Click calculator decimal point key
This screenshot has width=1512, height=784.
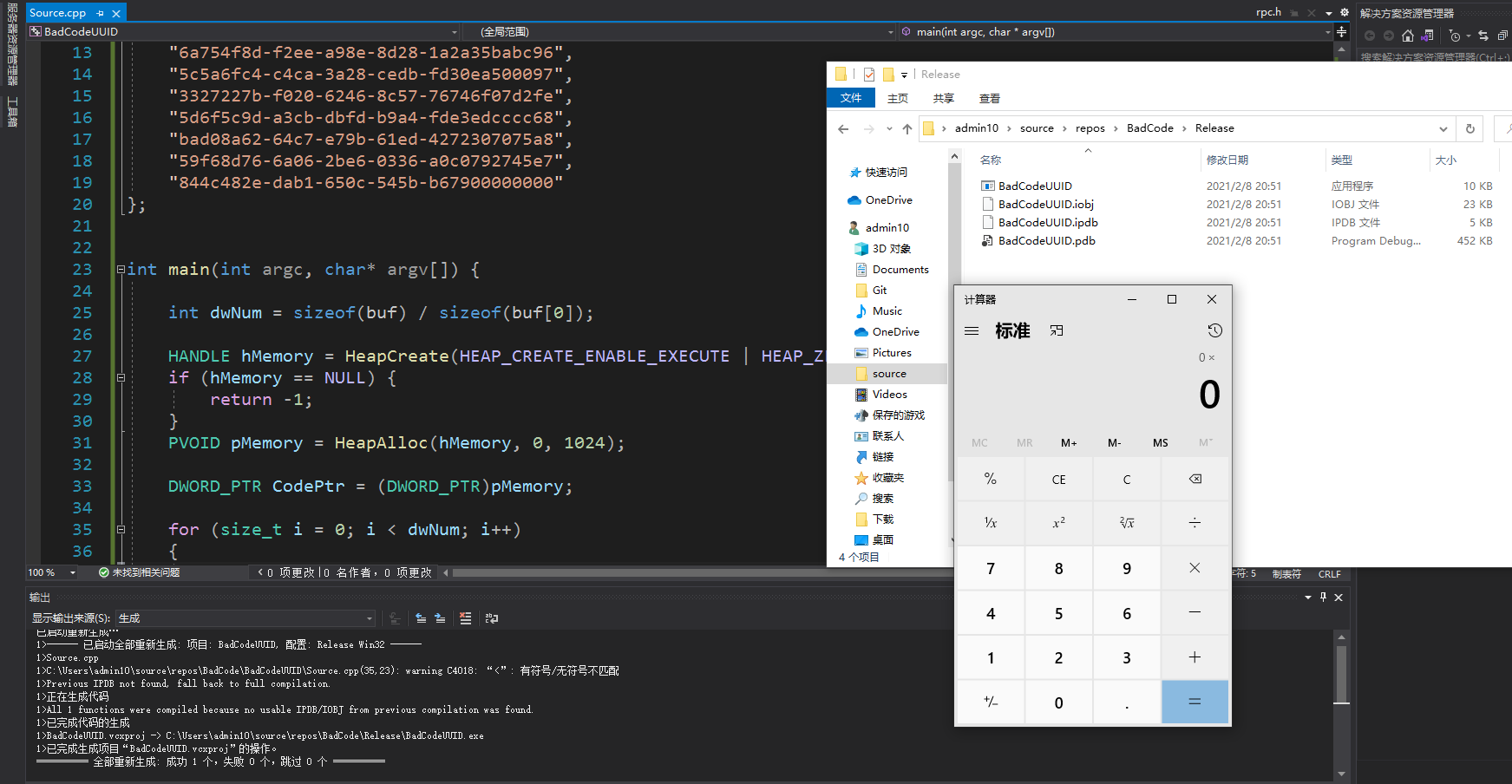1127,702
